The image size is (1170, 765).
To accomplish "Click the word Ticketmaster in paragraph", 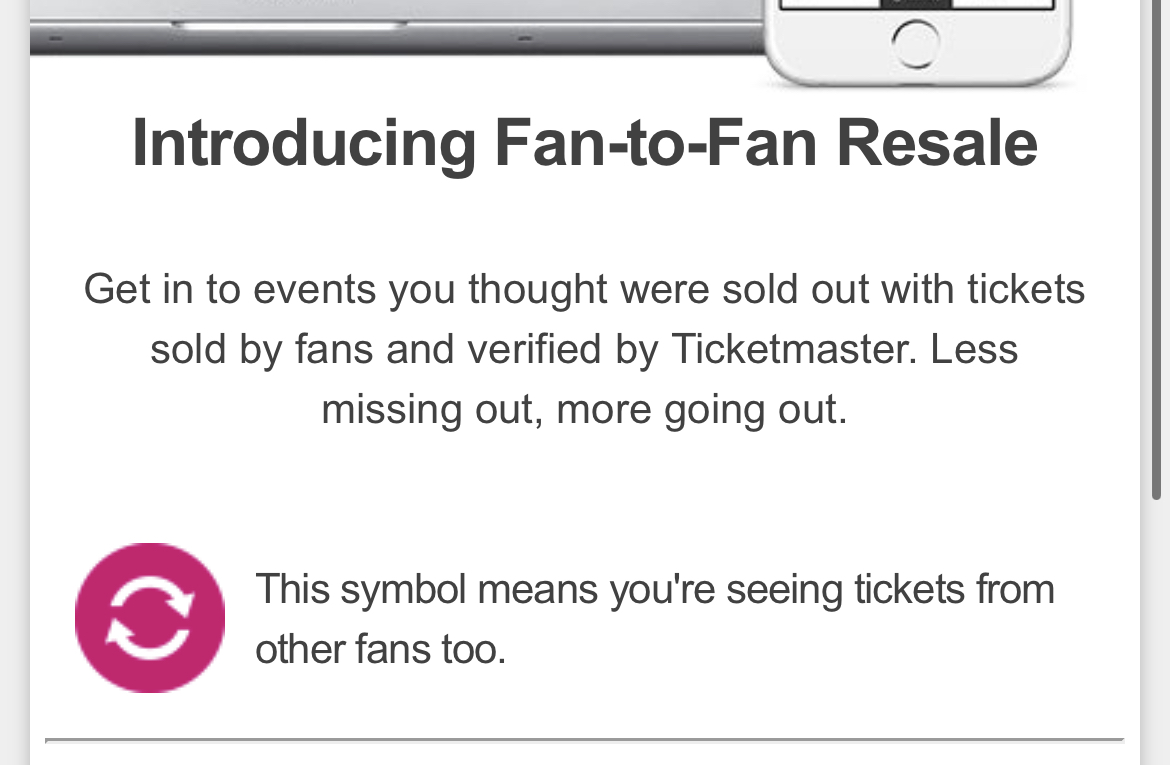I will click(x=793, y=349).
